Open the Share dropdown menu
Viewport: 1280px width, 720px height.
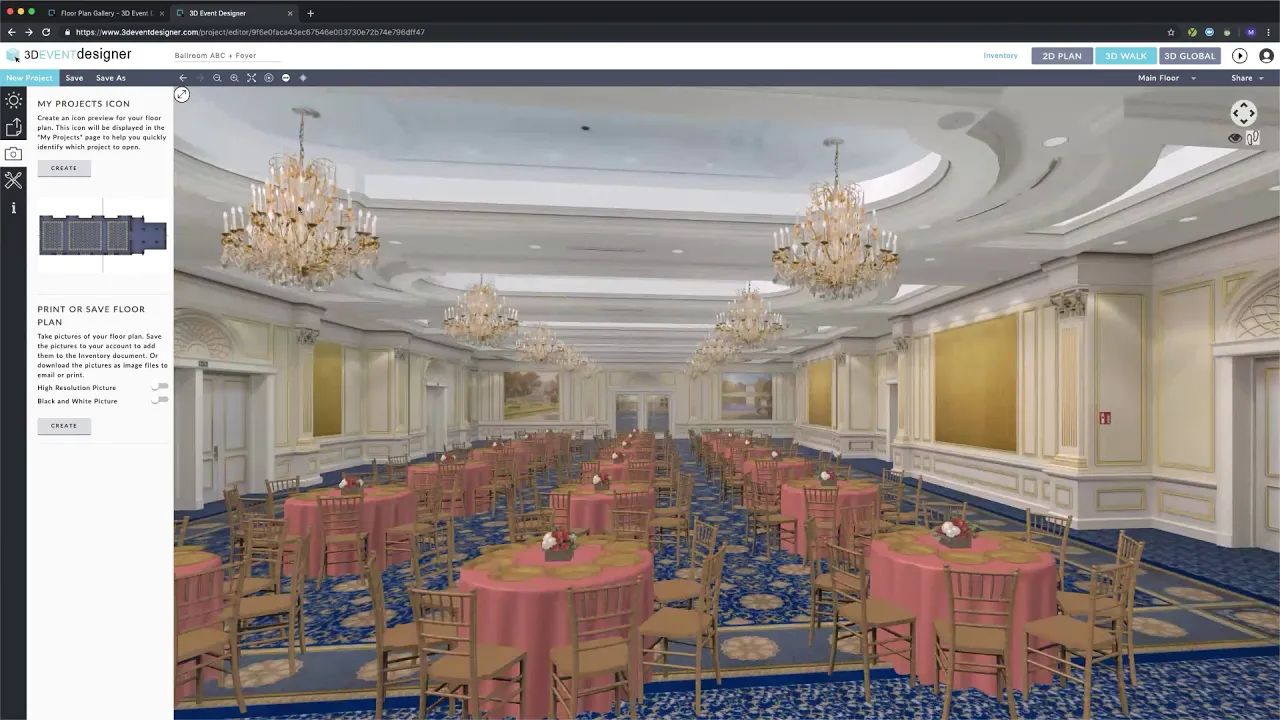pyautogui.click(x=1247, y=78)
